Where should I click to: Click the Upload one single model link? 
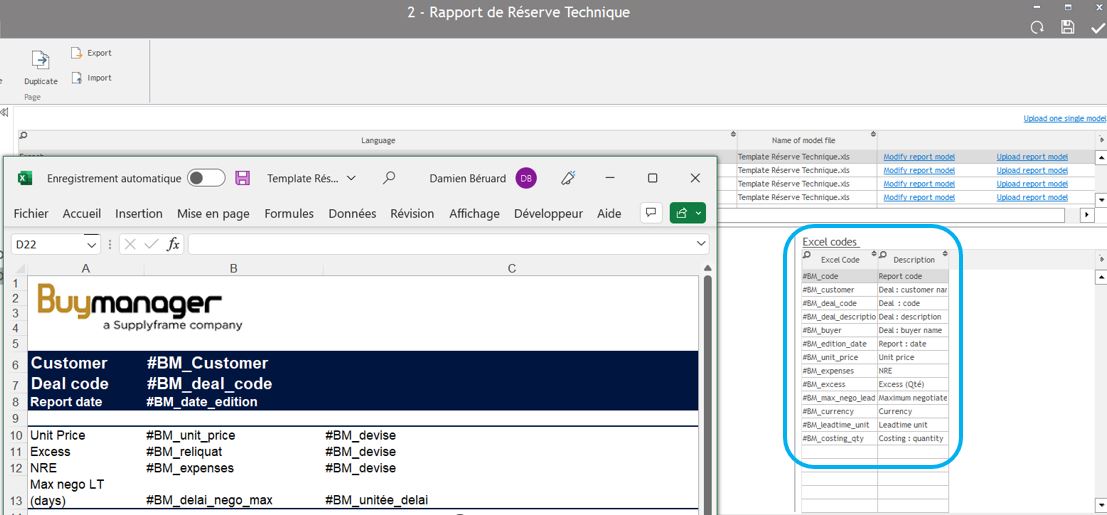(x=1063, y=119)
